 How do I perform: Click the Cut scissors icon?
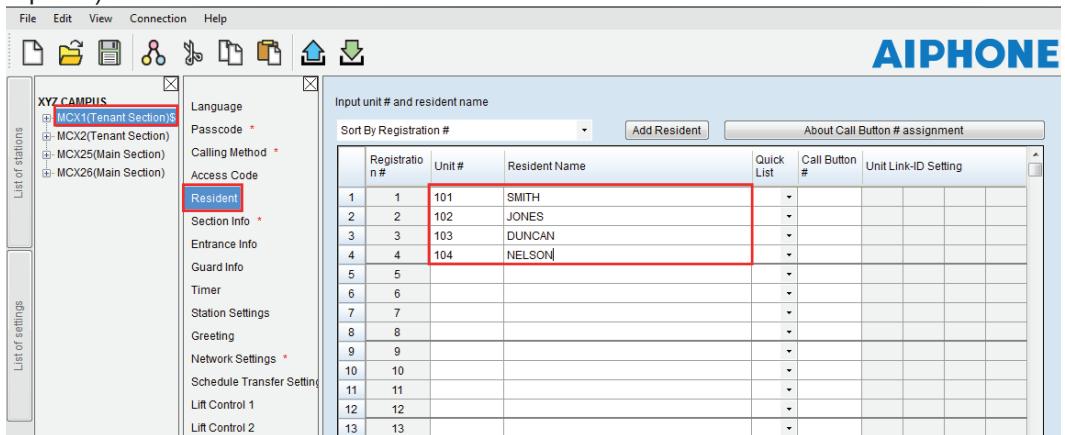[193, 52]
